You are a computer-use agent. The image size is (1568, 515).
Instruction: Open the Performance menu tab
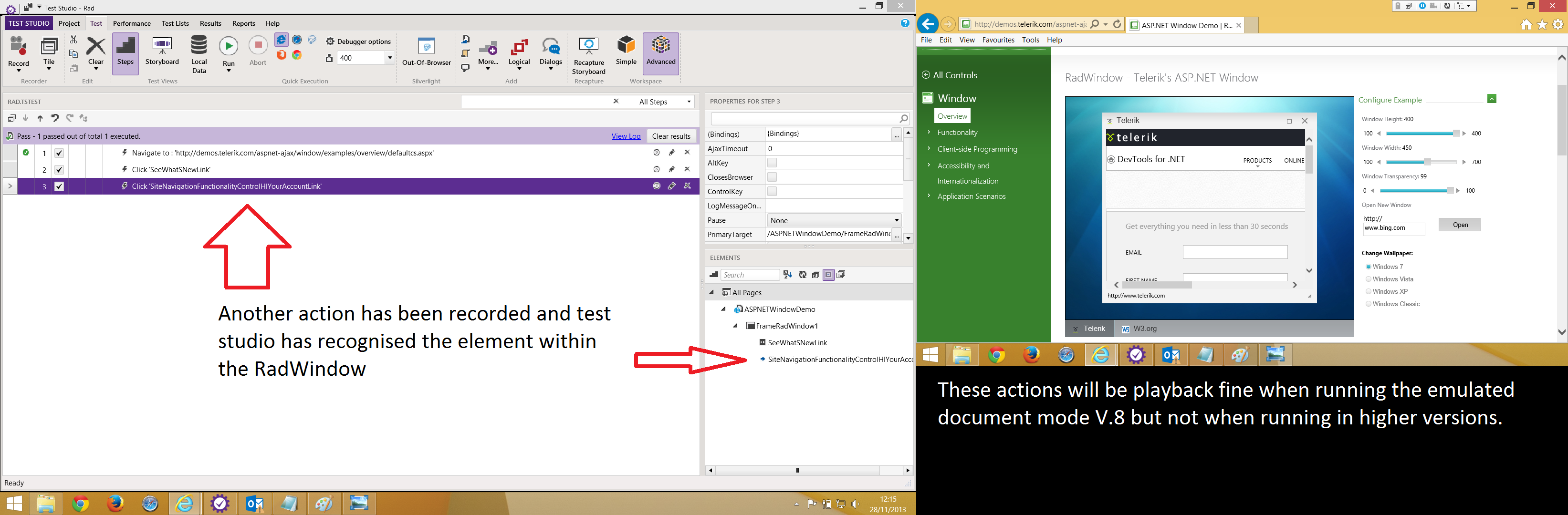coord(132,24)
